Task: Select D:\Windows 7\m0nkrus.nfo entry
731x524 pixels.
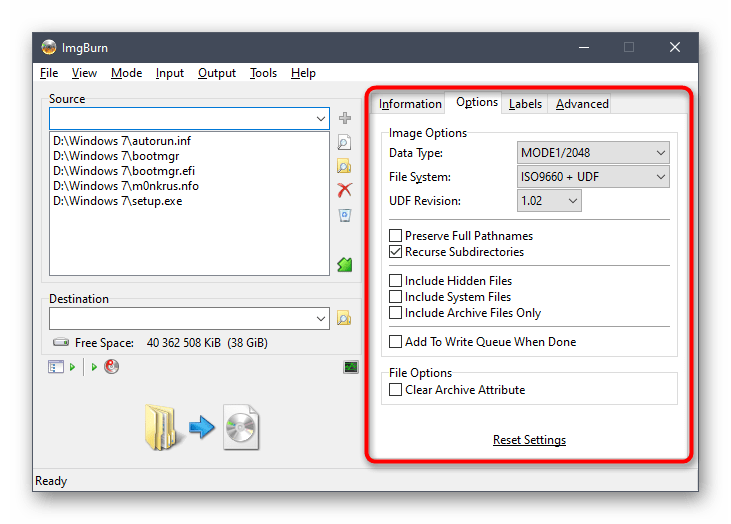Action: click(x=126, y=186)
